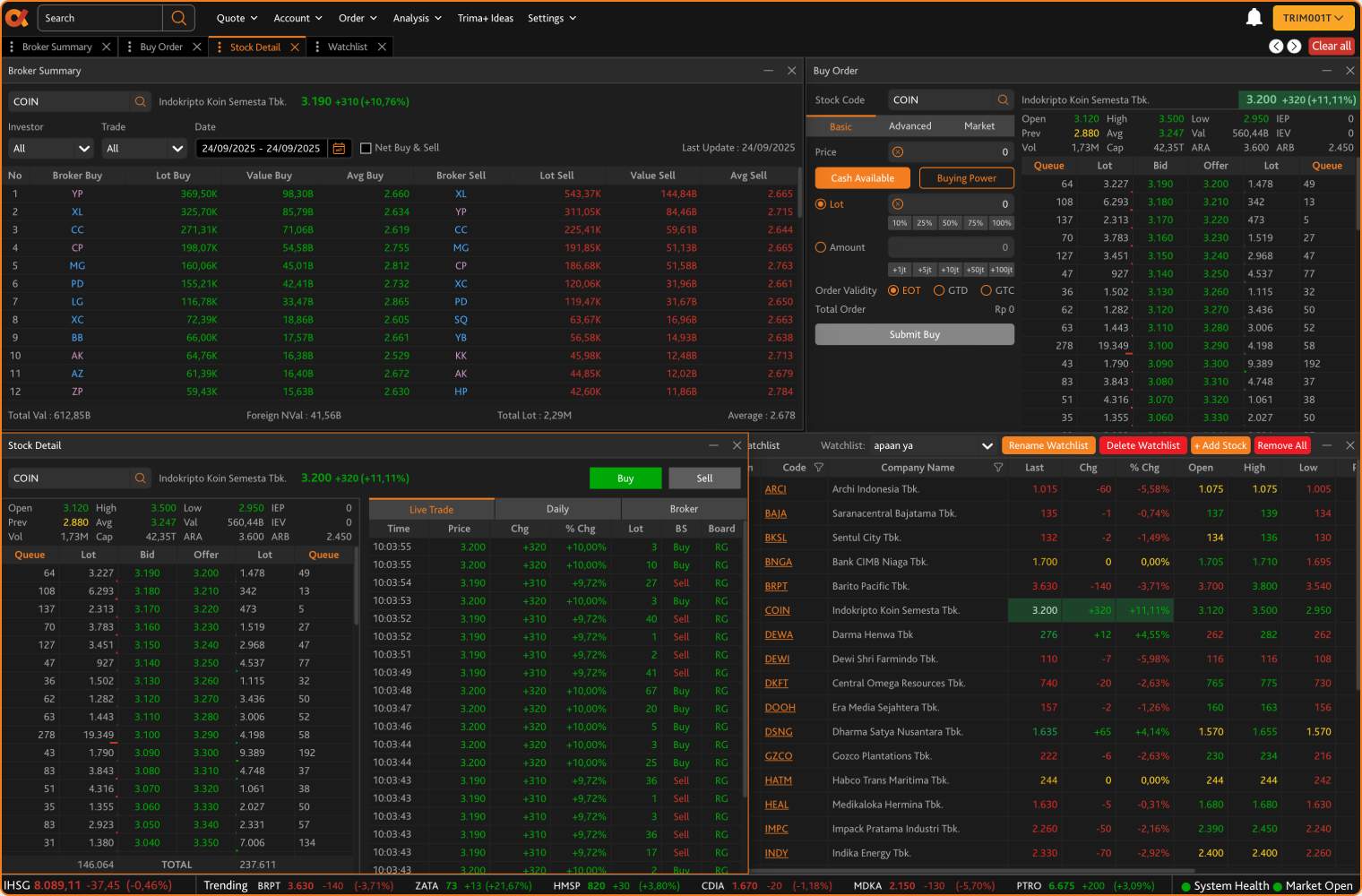This screenshot has height=896, width=1362.
Task: Set lot to 50% shortcut
Action: tap(950, 223)
